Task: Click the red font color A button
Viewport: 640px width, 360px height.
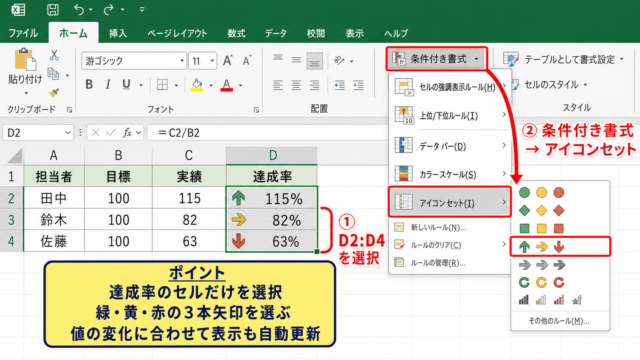Action: tap(227, 85)
